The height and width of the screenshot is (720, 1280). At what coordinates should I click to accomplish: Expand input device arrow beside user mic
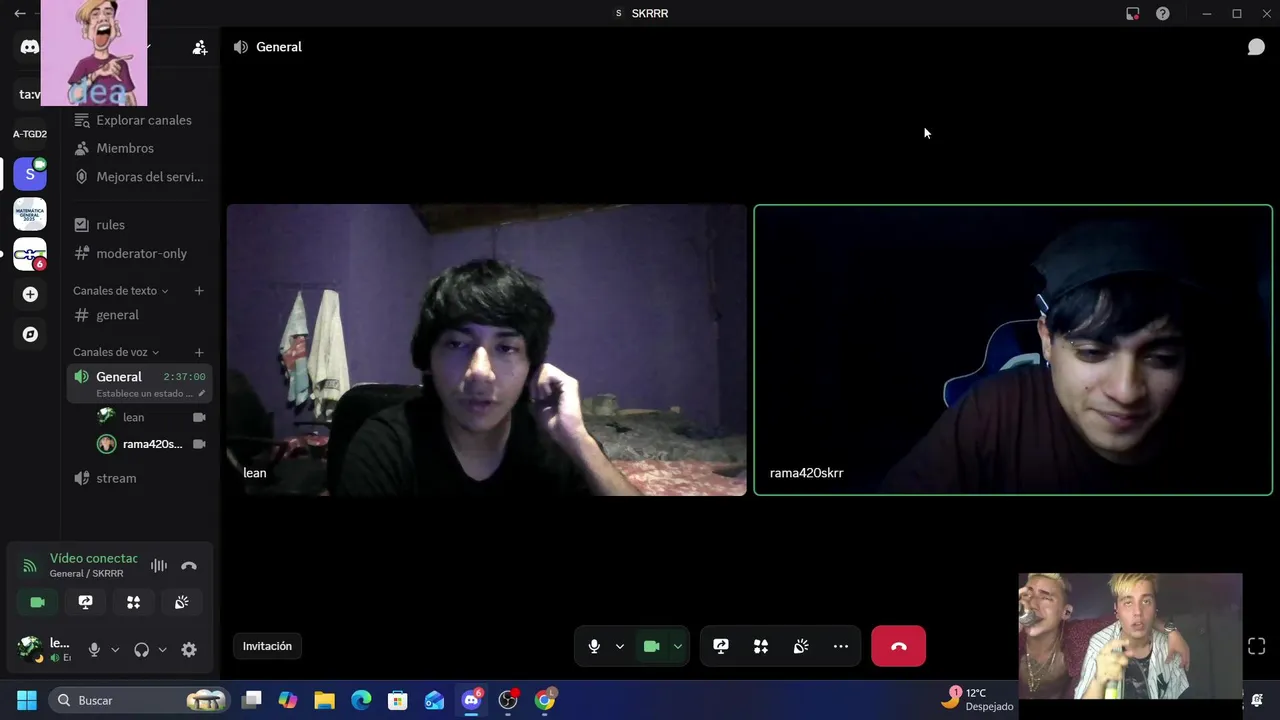click(x=115, y=650)
